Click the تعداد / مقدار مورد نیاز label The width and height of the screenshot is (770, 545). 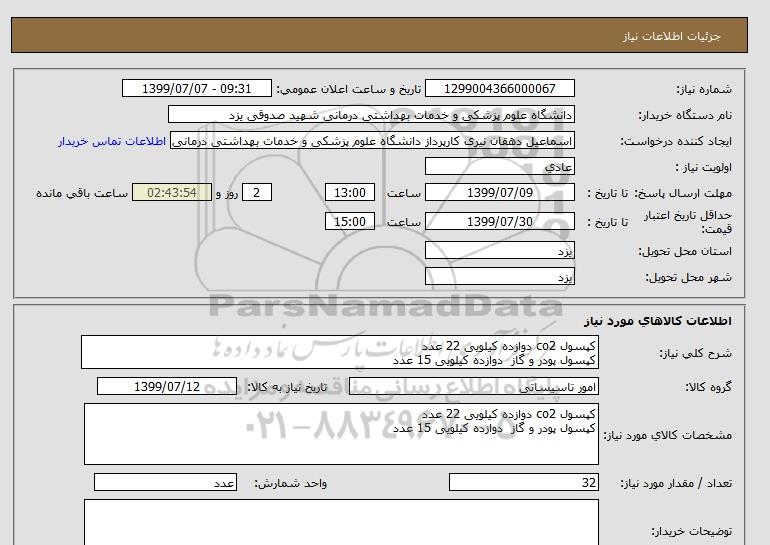pyautogui.click(x=676, y=484)
